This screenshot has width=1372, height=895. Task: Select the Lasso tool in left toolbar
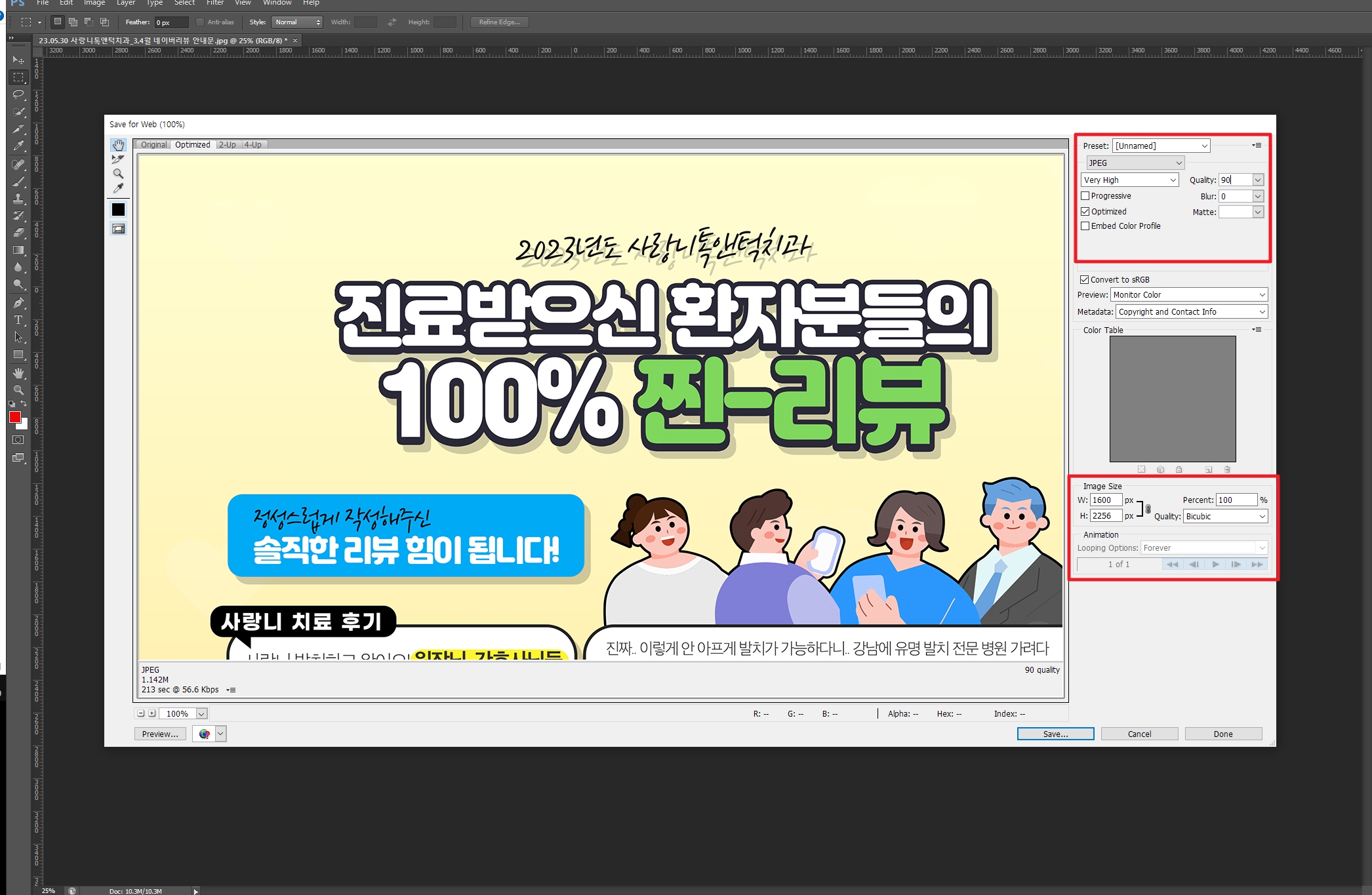click(18, 94)
